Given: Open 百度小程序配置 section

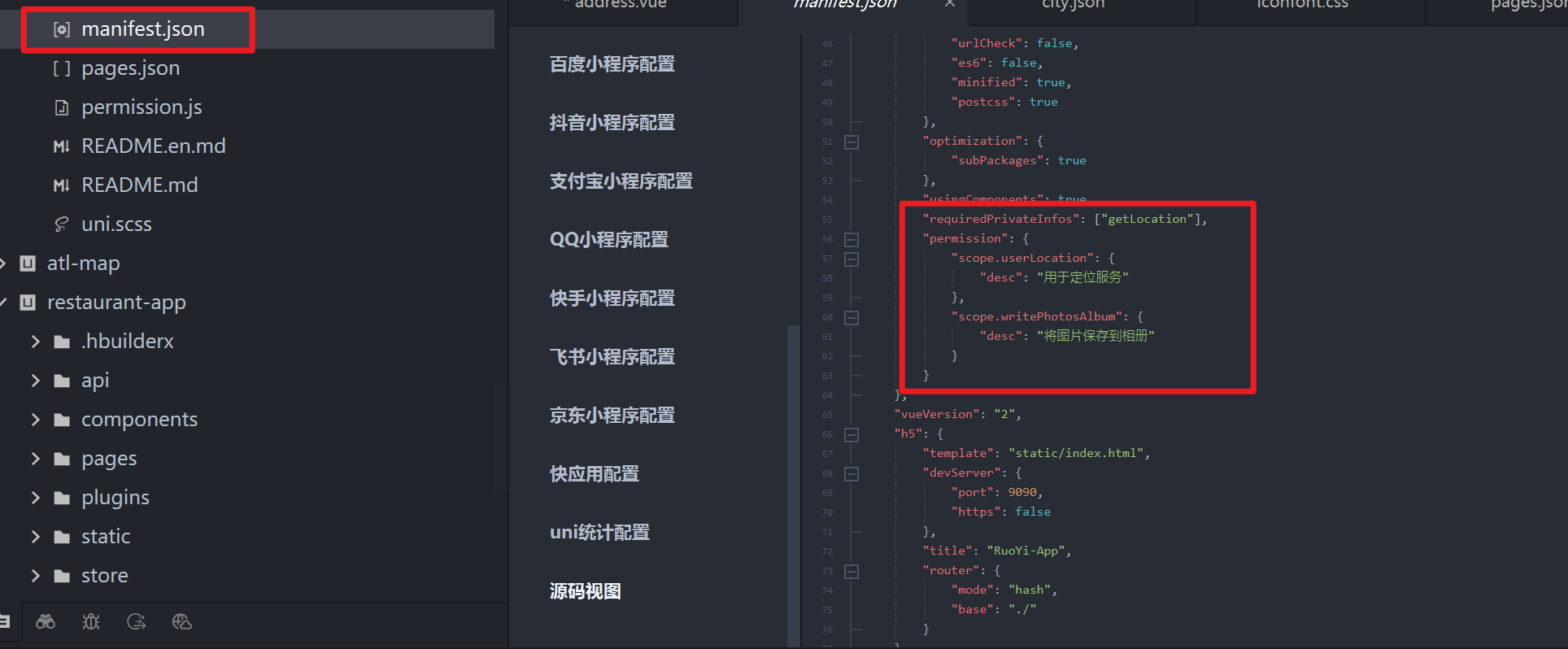Looking at the screenshot, I should point(612,64).
